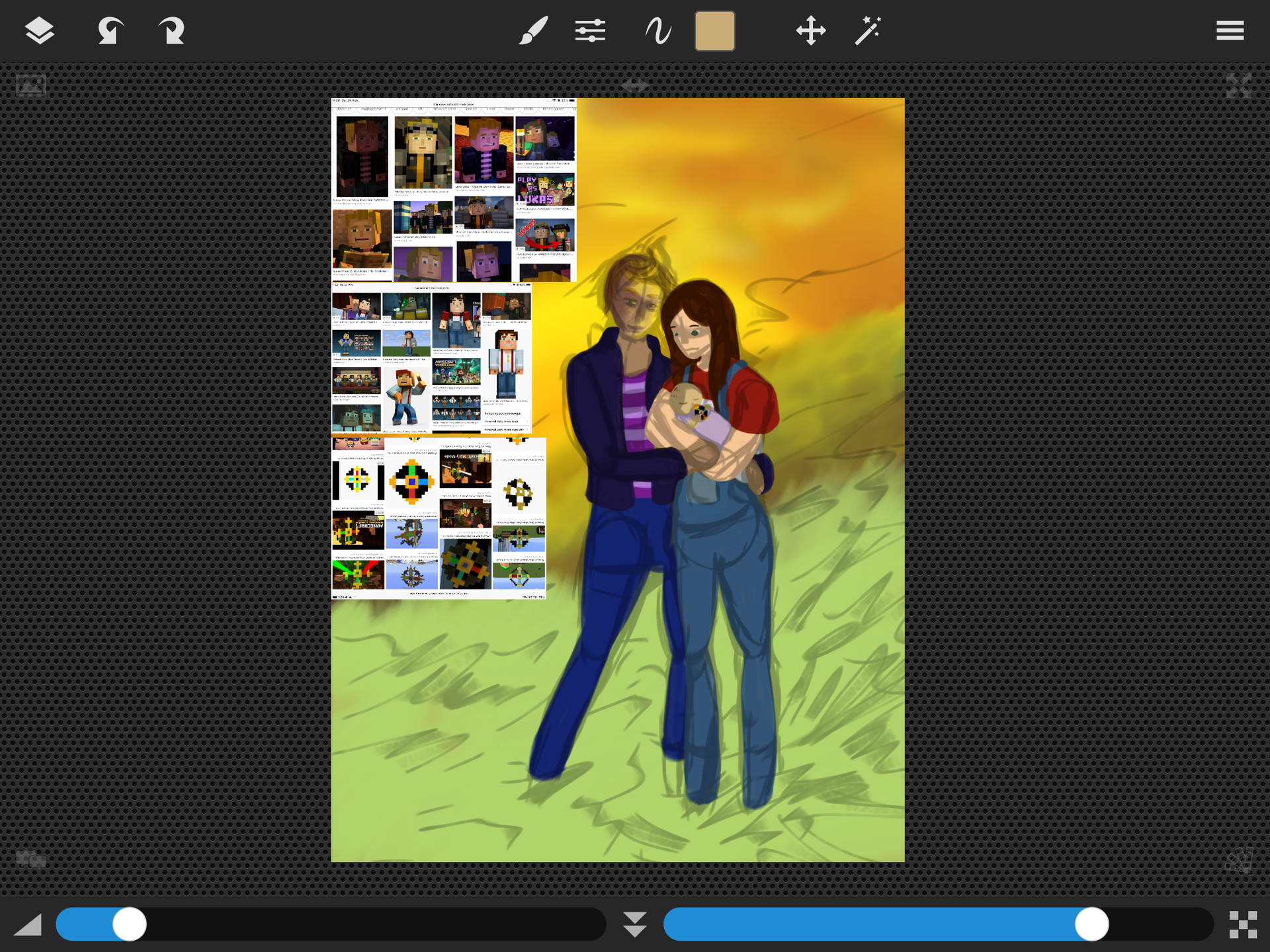1270x952 pixels.
Task: Adjust the opacity slider handle
Action: [1091, 924]
